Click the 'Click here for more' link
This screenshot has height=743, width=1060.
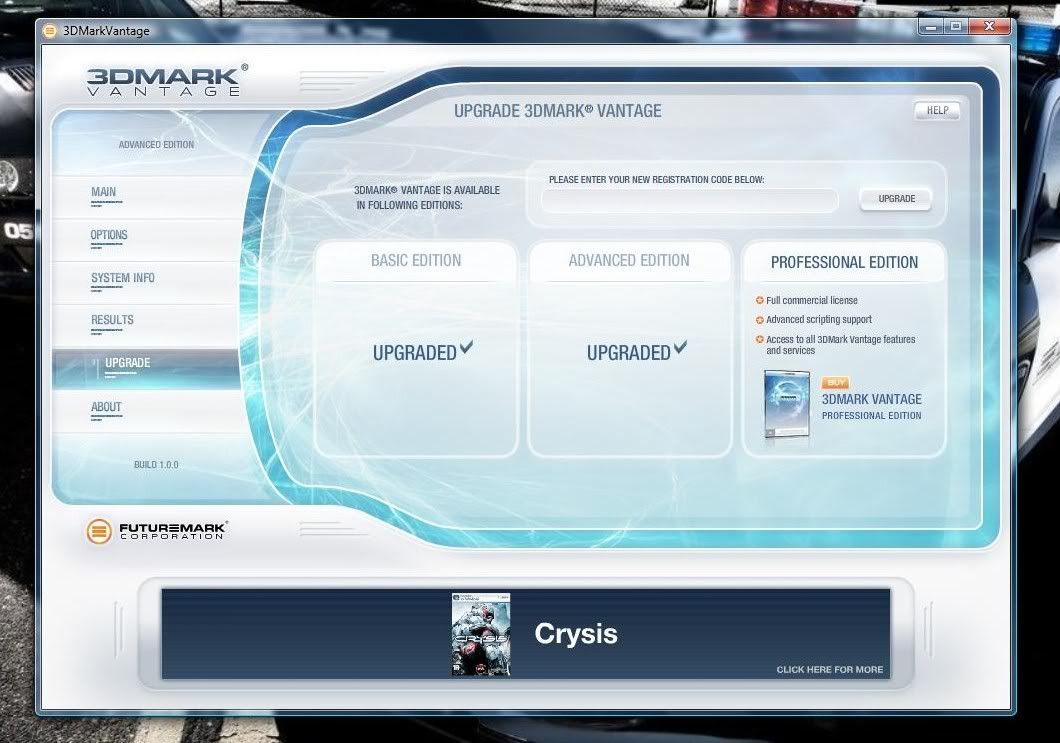click(829, 669)
